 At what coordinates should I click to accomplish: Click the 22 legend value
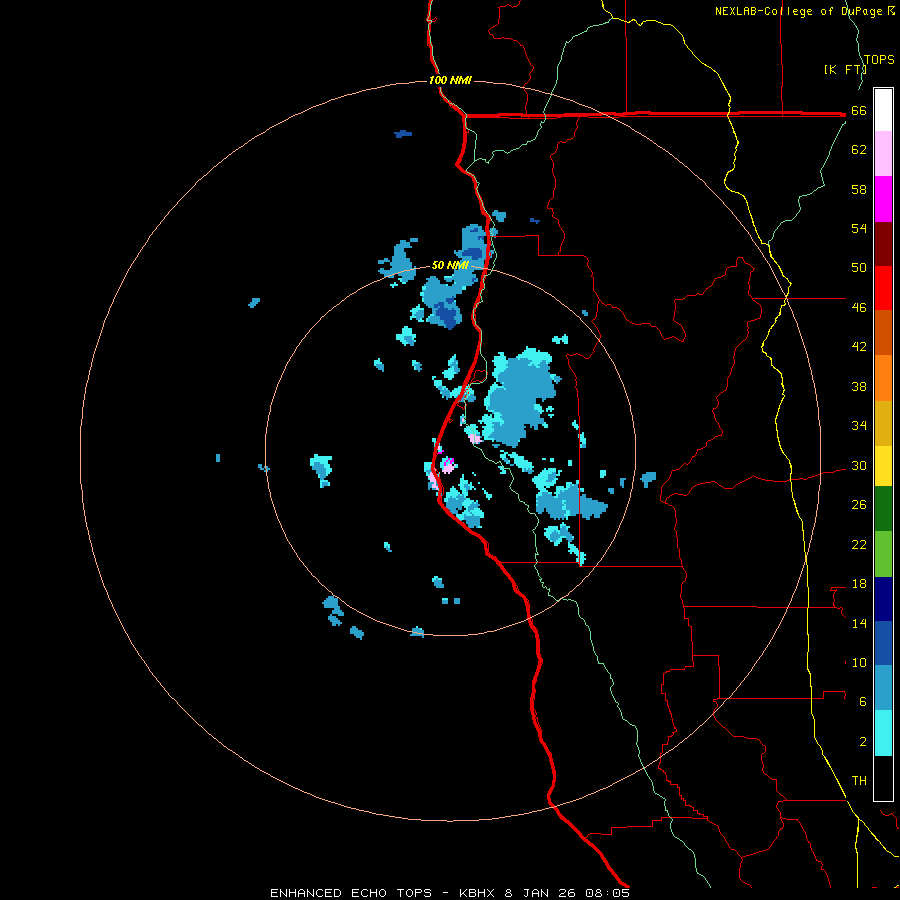(859, 544)
